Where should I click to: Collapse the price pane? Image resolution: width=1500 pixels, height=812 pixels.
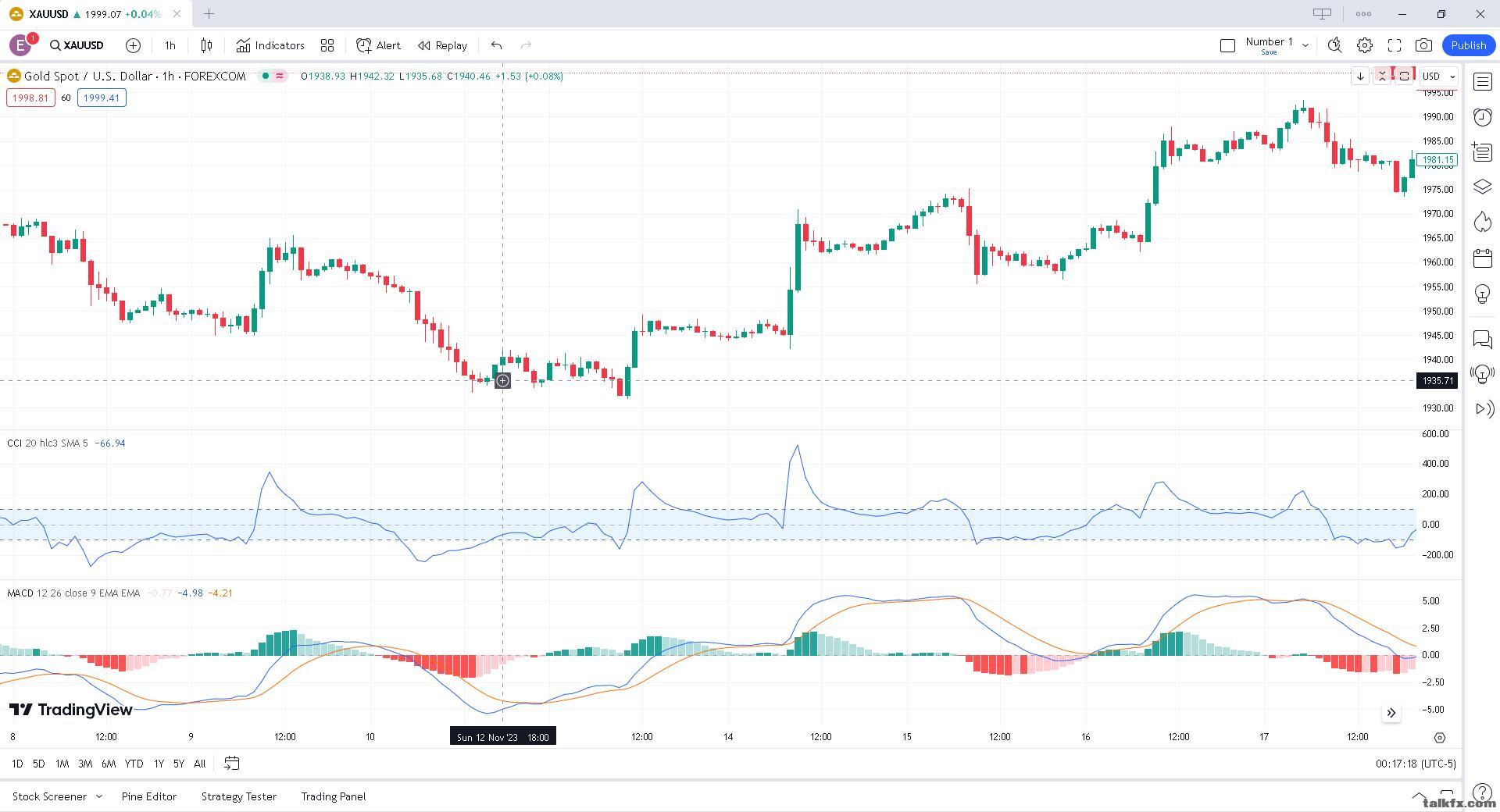click(x=1382, y=76)
